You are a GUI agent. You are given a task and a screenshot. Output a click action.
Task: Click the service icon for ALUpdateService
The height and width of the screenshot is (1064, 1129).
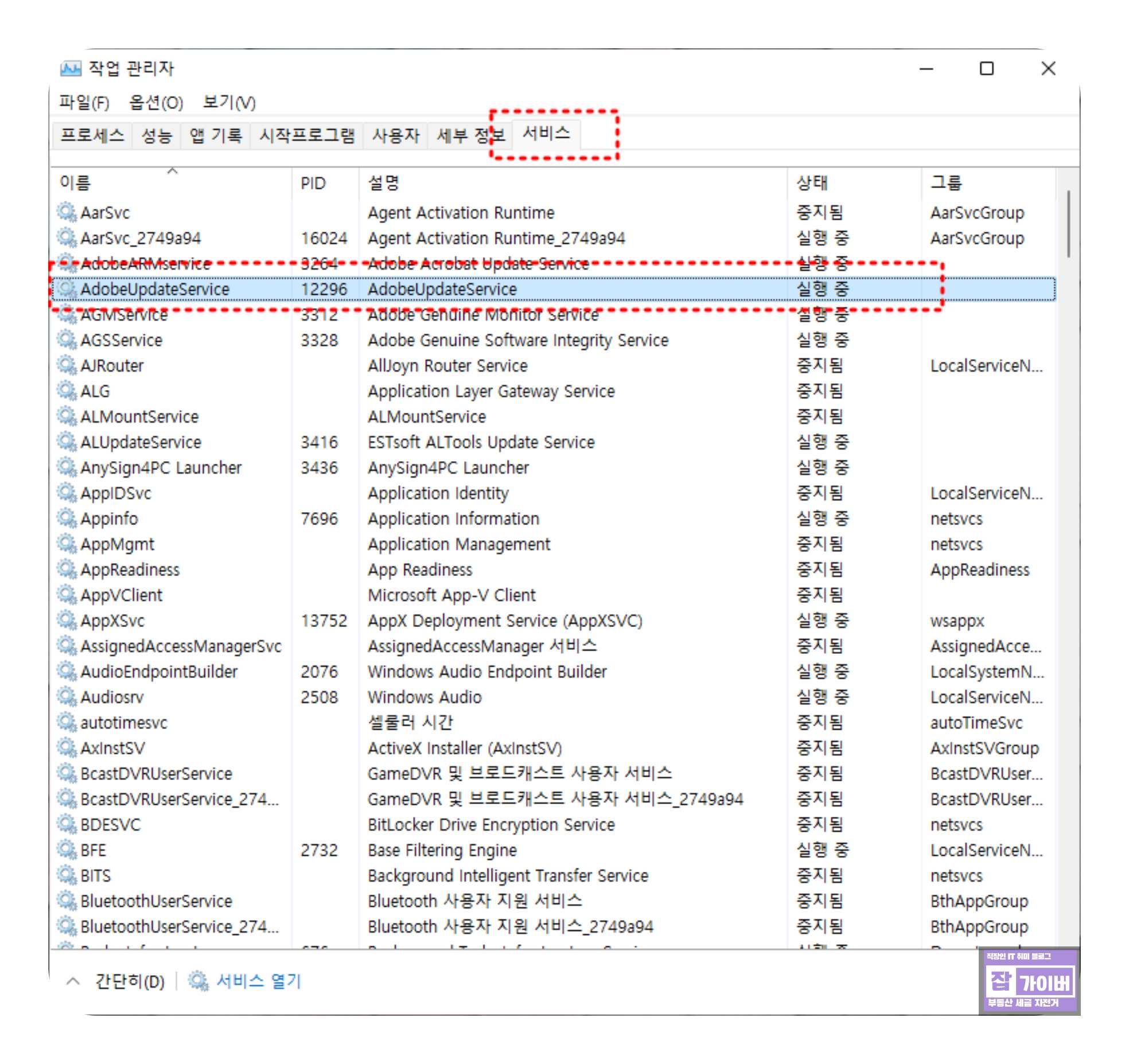click(67, 442)
